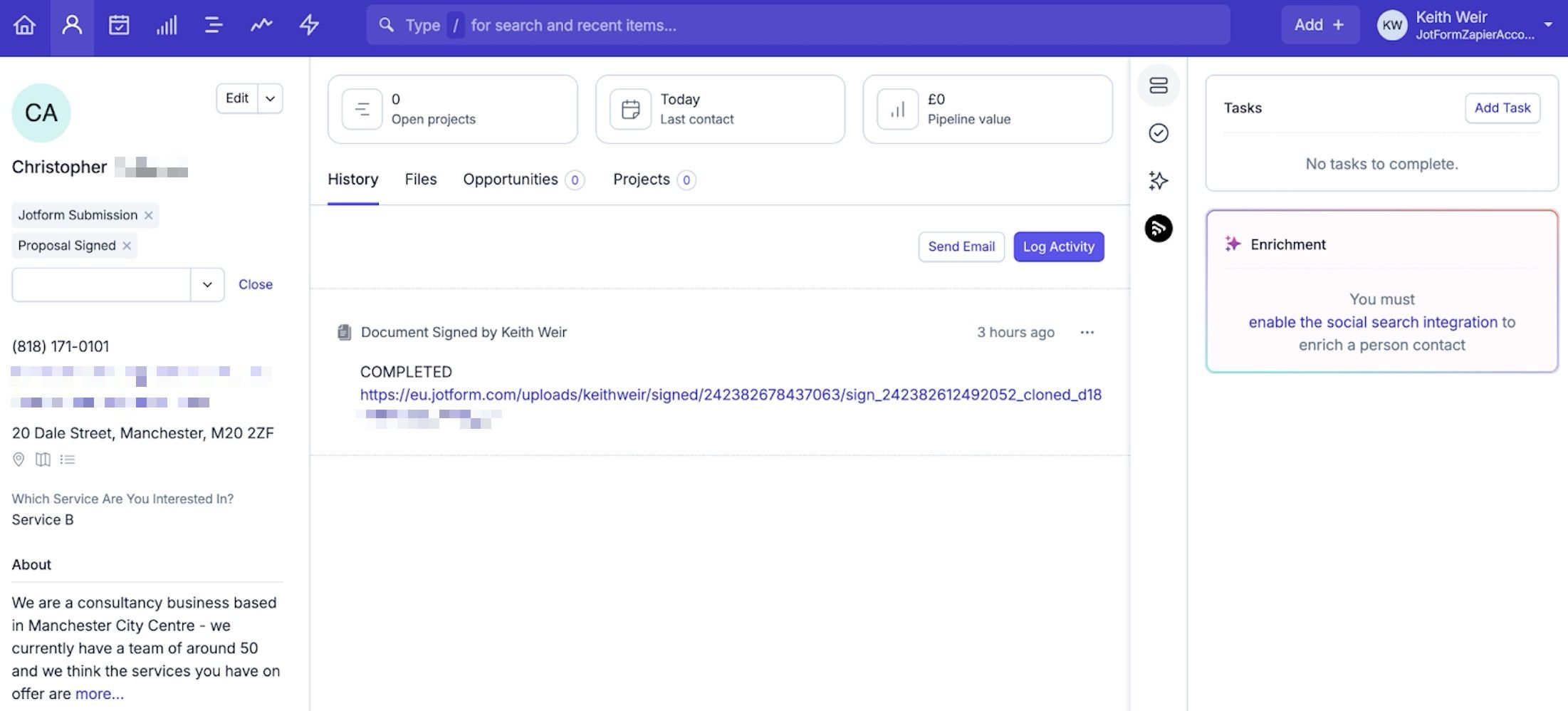Click the Enrichment sparkle icon
The width and height of the screenshot is (1568, 711).
point(1232,244)
